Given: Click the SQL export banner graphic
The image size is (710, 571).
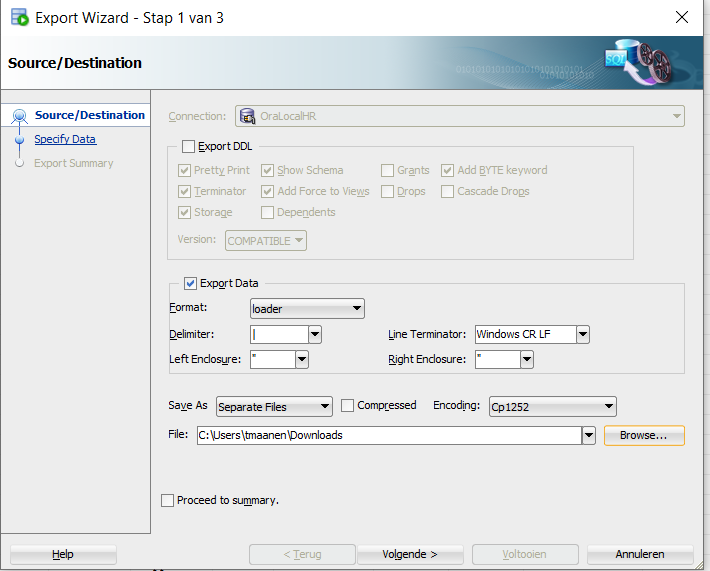Looking at the screenshot, I should pos(640,62).
